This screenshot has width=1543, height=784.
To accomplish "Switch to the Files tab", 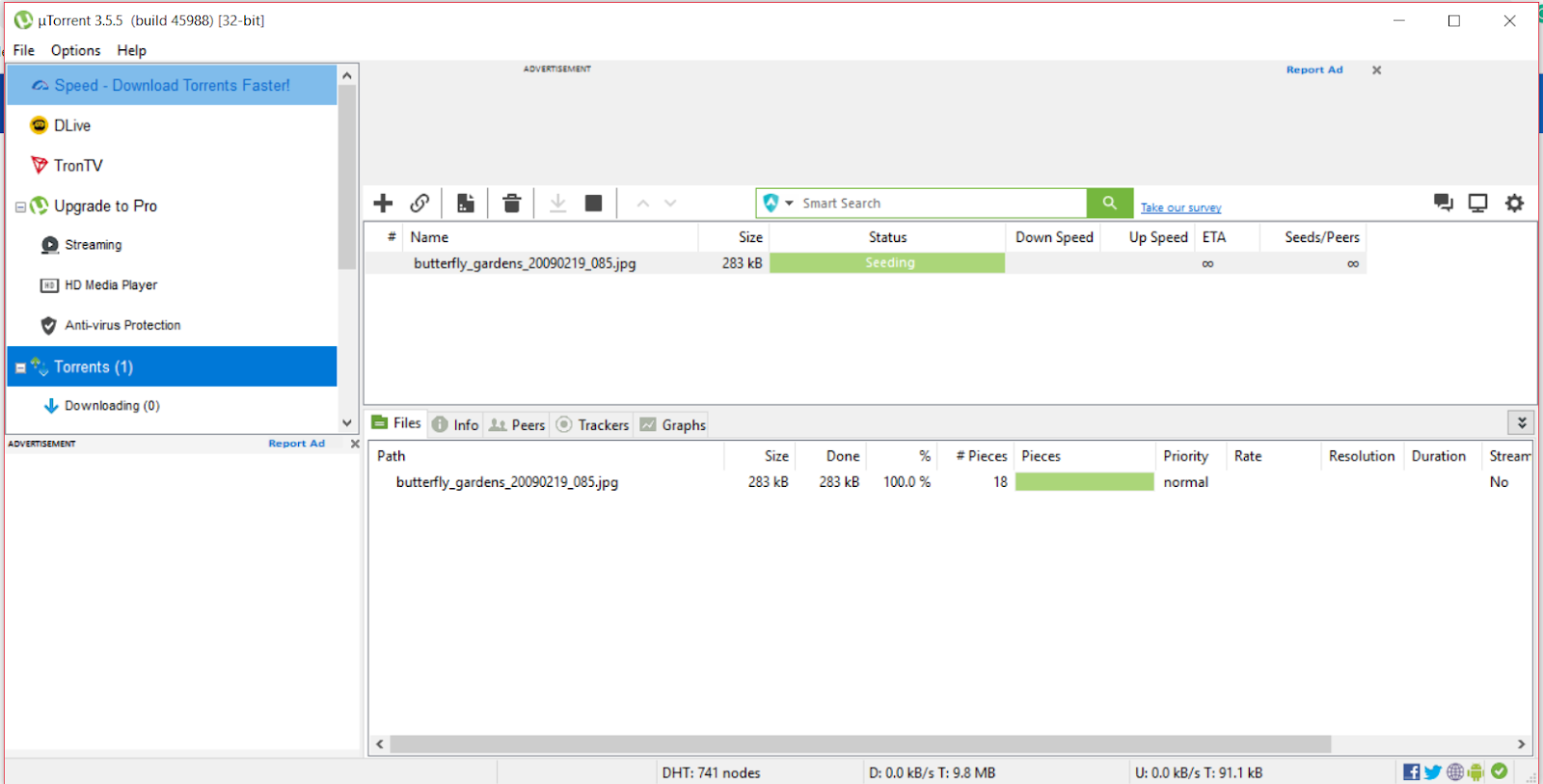I will pyautogui.click(x=396, y=423).
